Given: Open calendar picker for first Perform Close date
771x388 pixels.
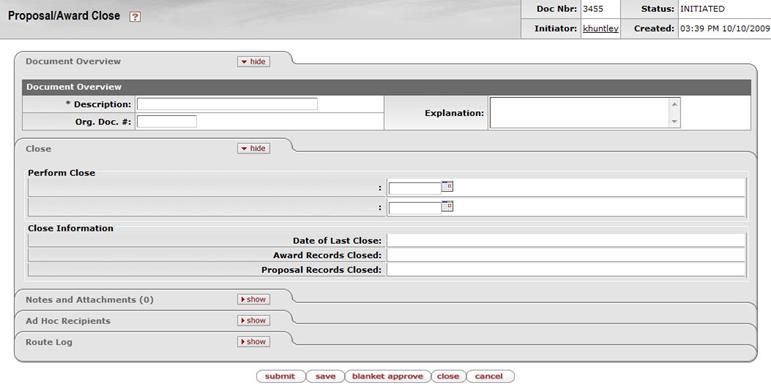Looking at the screenshot, I should [x=447, y=186].
